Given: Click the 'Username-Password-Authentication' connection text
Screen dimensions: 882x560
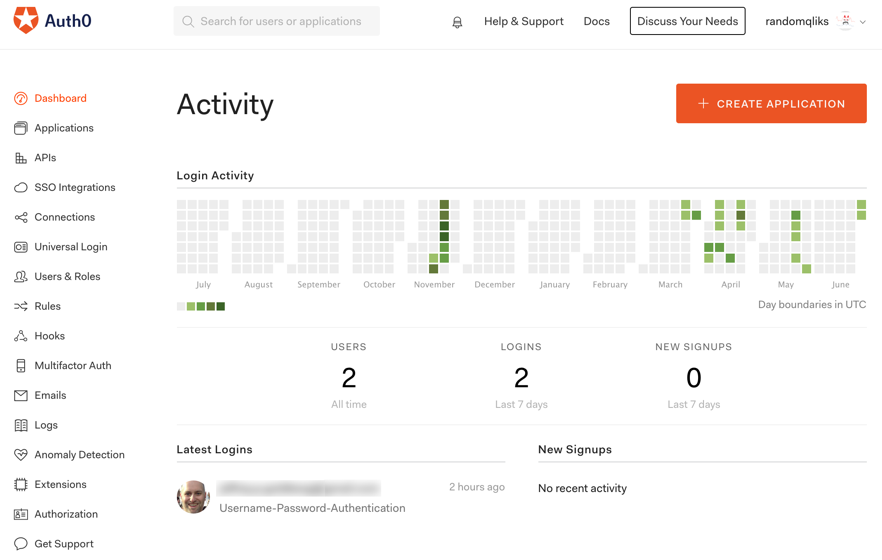Looking at the screenshot, I should 312,508.
